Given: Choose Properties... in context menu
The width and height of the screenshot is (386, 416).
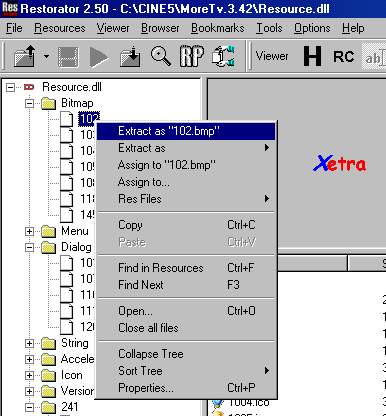Looking at the screenshot, I should (186, 388).
